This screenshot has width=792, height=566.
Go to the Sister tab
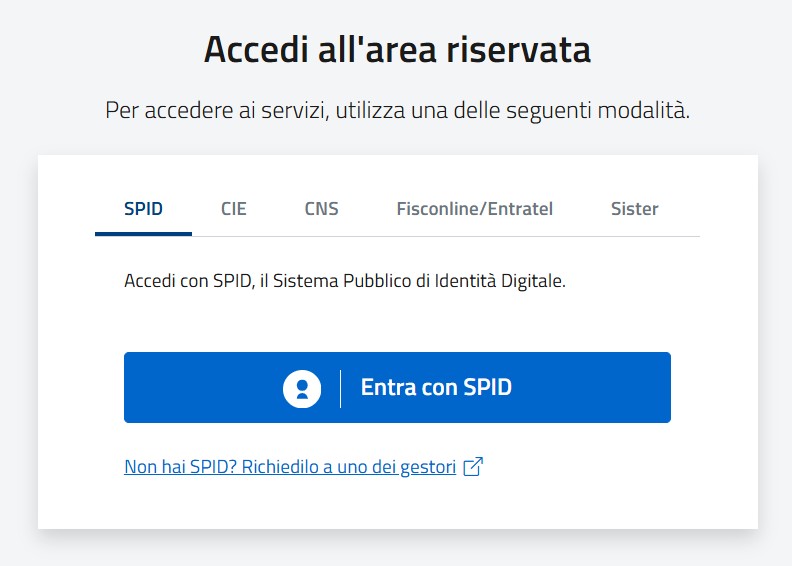coord(634,209)
